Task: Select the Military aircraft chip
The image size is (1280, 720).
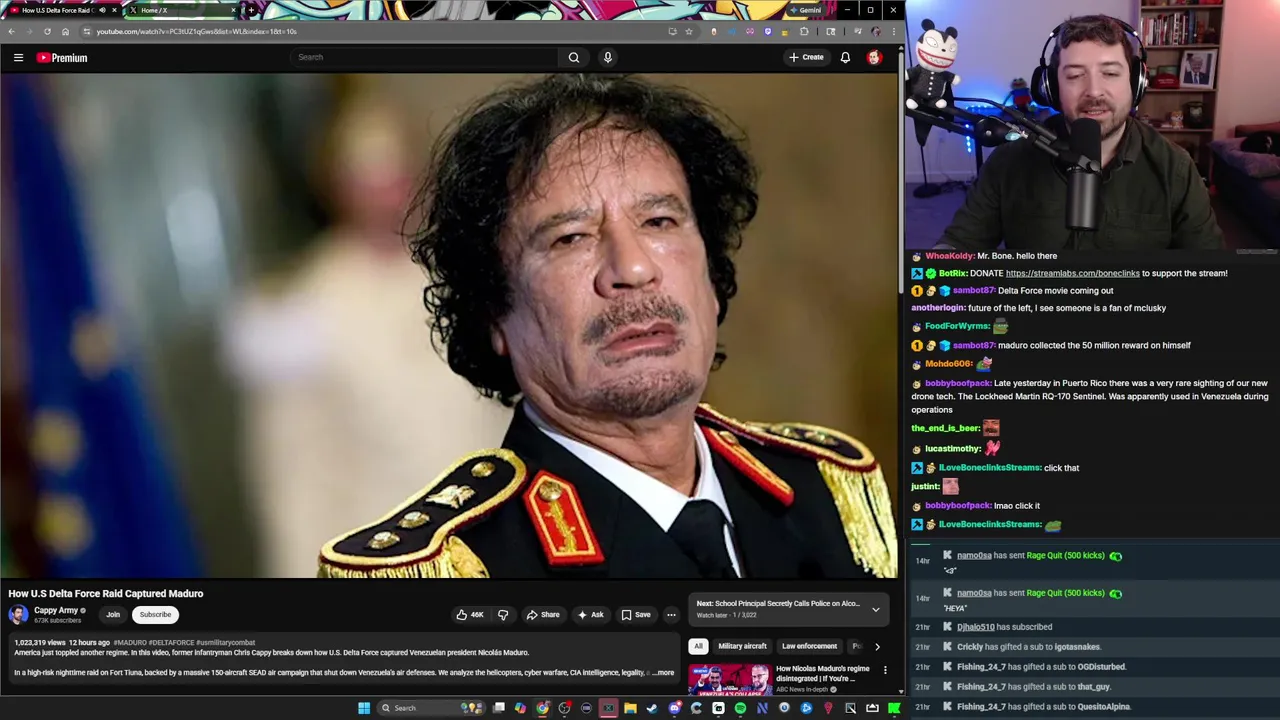Action: pos(742,646)
